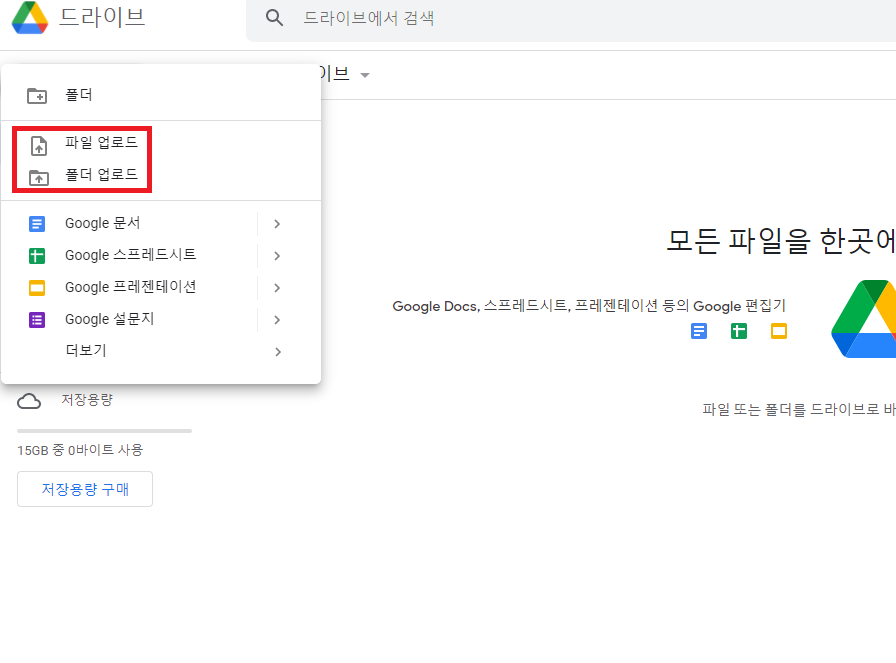This screenshot has width=896, height=663.
Task: Expand the Google 설문지 submenu arrow
Action: (x=277, y=319)
